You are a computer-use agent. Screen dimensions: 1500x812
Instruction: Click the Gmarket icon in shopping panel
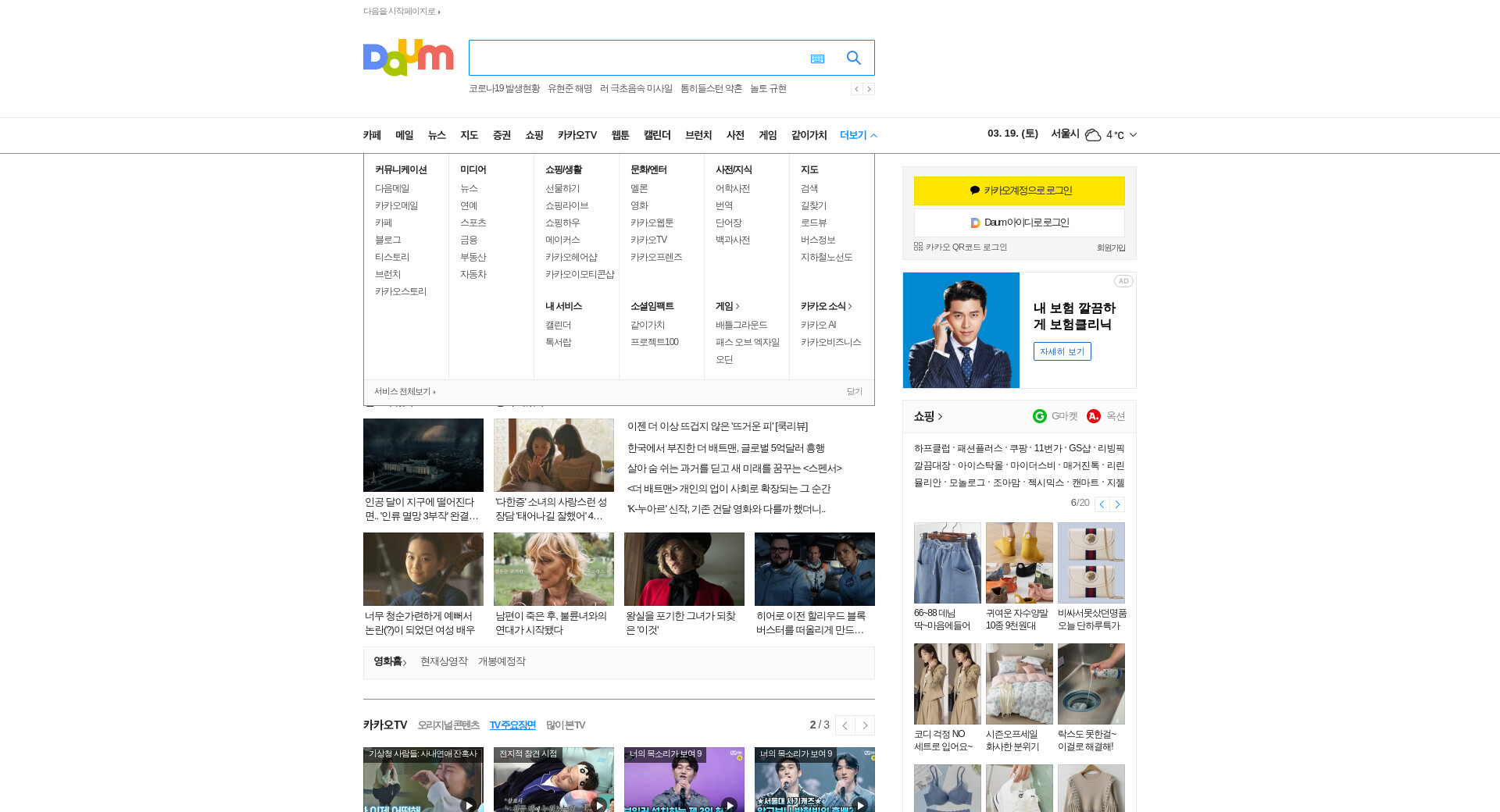tap(1040, 416)
